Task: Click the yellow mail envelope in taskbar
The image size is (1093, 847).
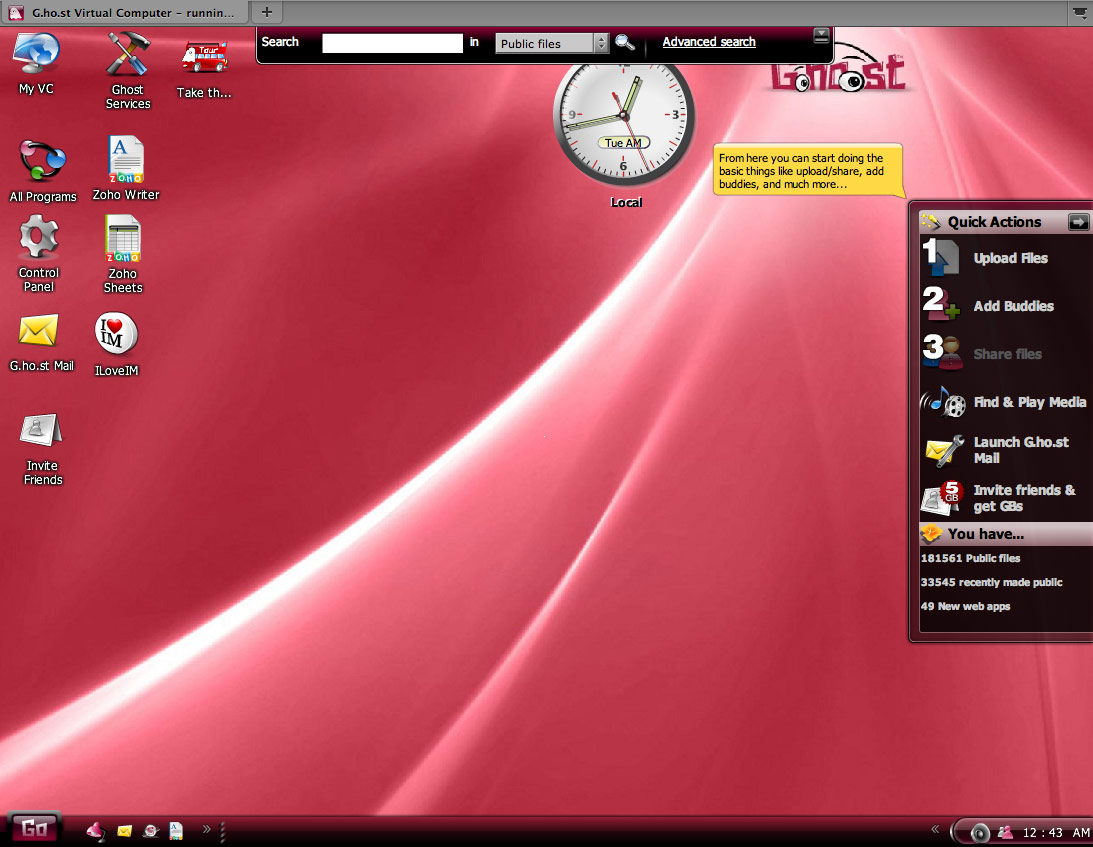Action: 125,831
